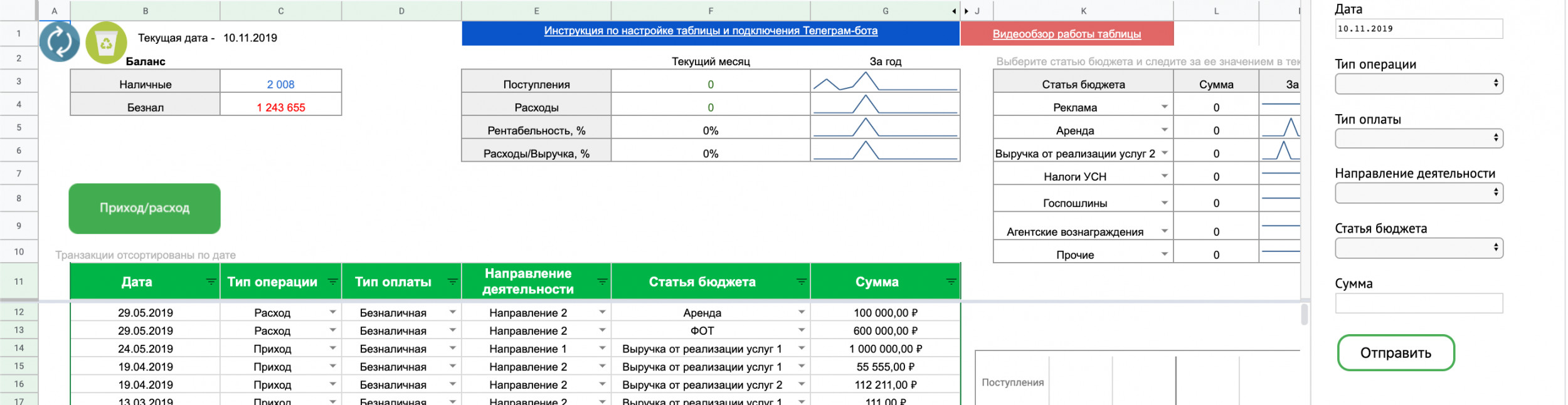Open the dropdown arrow of Приход in row 14

click(332, 349)
